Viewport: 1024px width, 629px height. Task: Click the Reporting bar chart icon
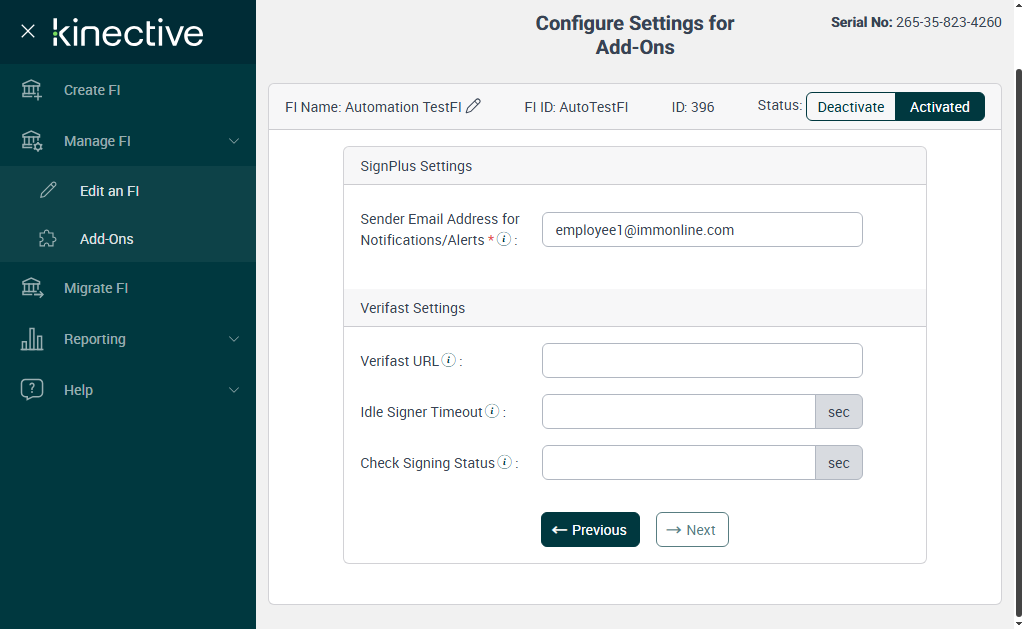(x=32, y=339)
